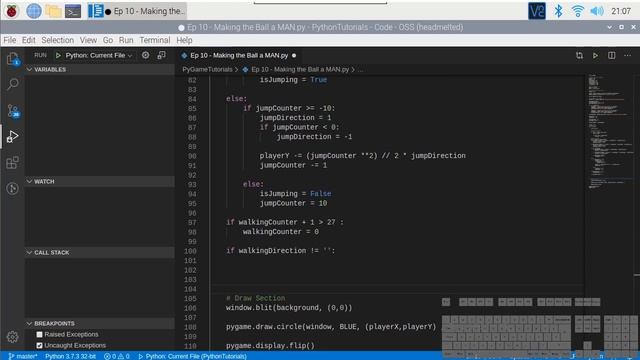Start debugging with green play button
The width and height of the screenshot is (640, 360).
(58, 55)
